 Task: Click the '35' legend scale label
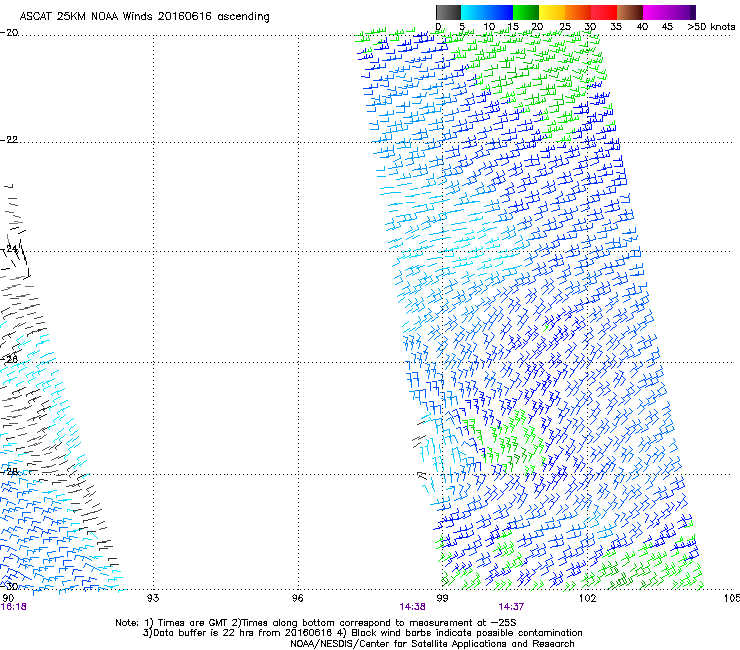click(x=616, y=27)
